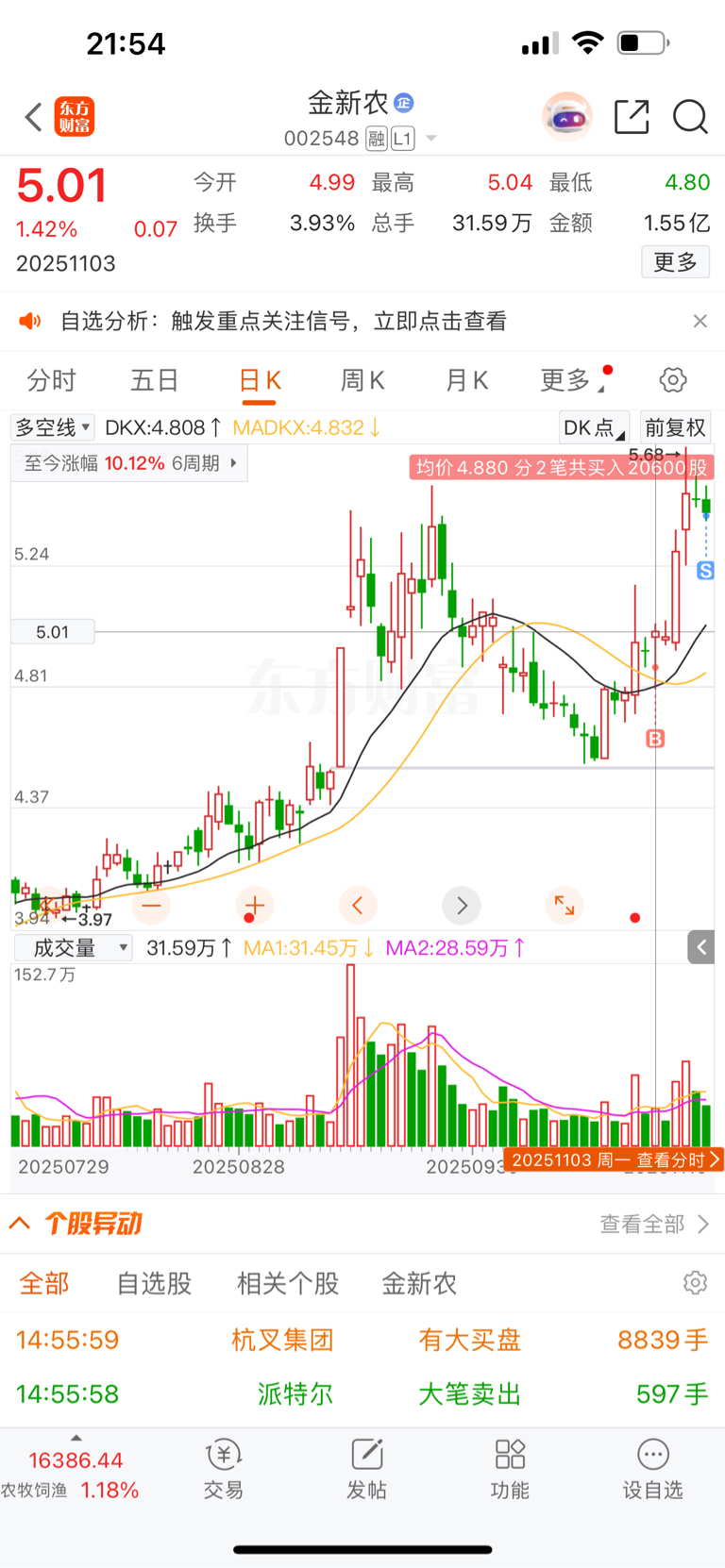Tap the red B buy marker
The width and height of the screenshot is (725, 1568).
pos(655,739)
